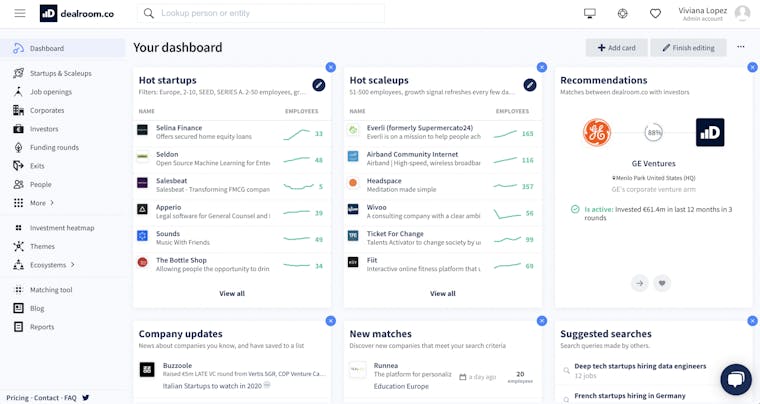View all hot startups
The height and width of the screenshot is (404, 760).
tap(232, 294)
